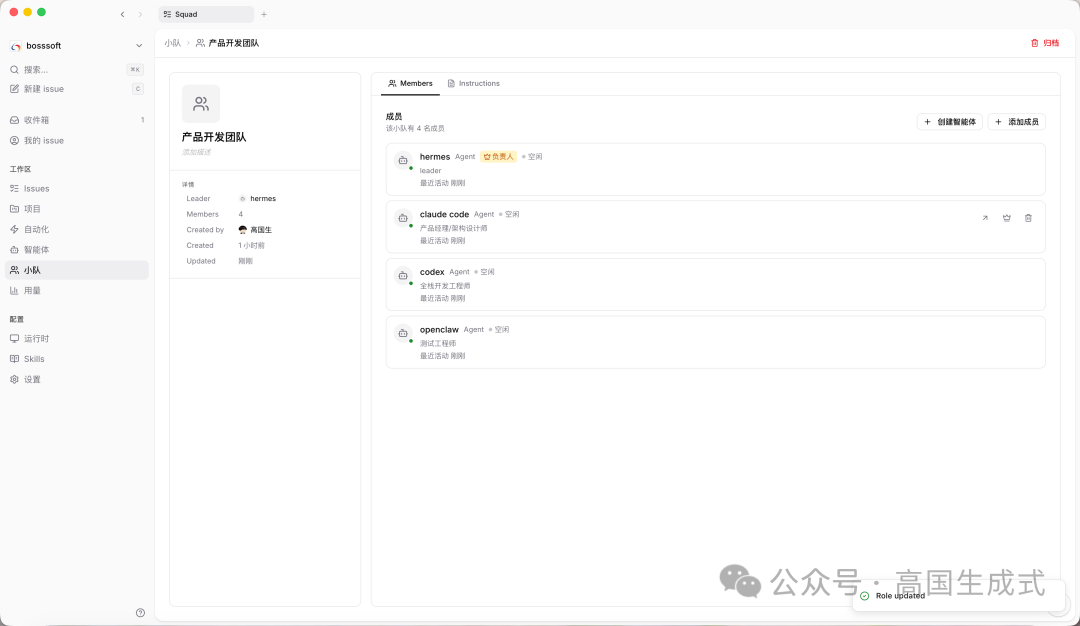Screen dimensions: 1080x626
Task: Click the 归档 archive button
Action: (1045, 43)
